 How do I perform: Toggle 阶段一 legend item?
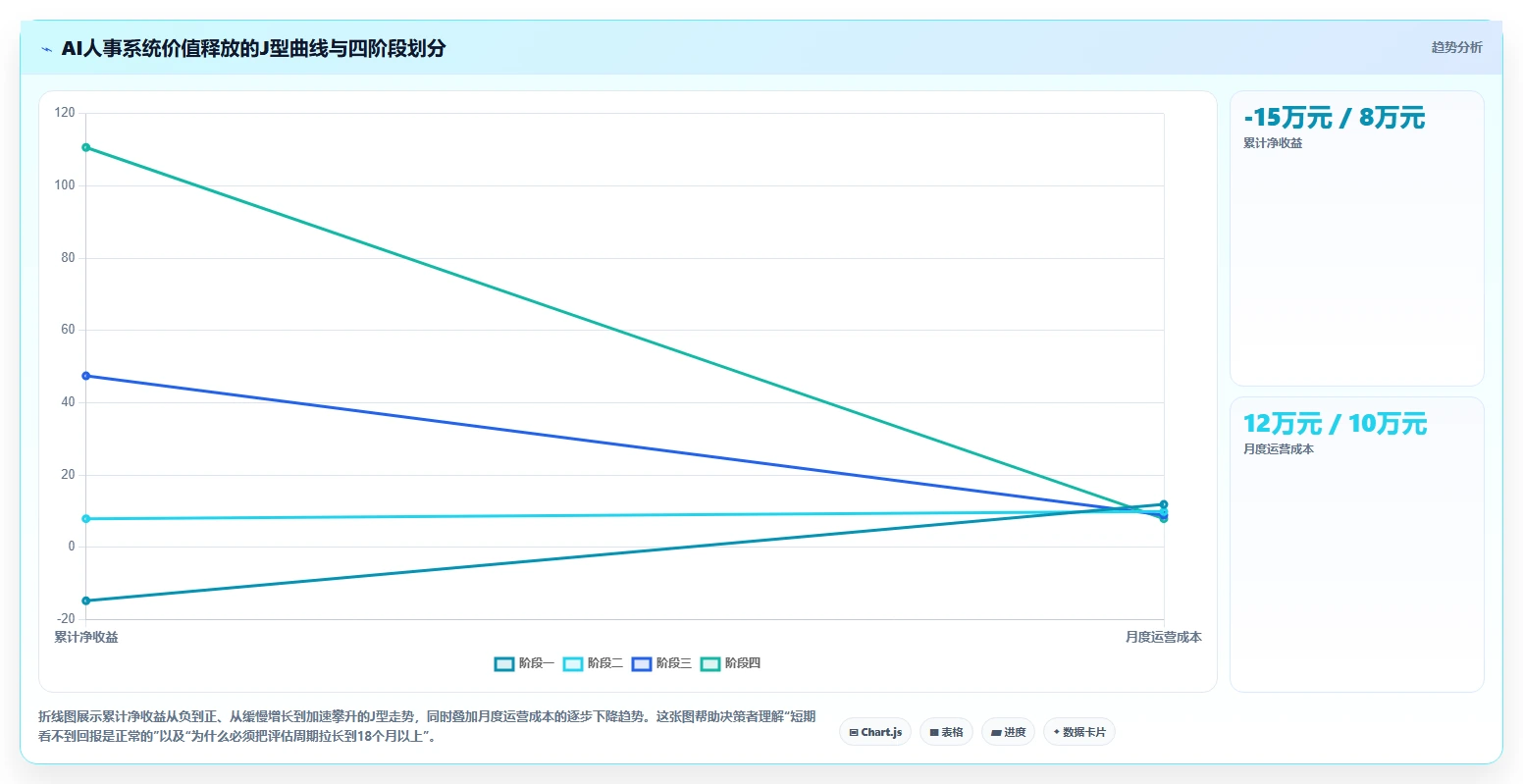524,664
